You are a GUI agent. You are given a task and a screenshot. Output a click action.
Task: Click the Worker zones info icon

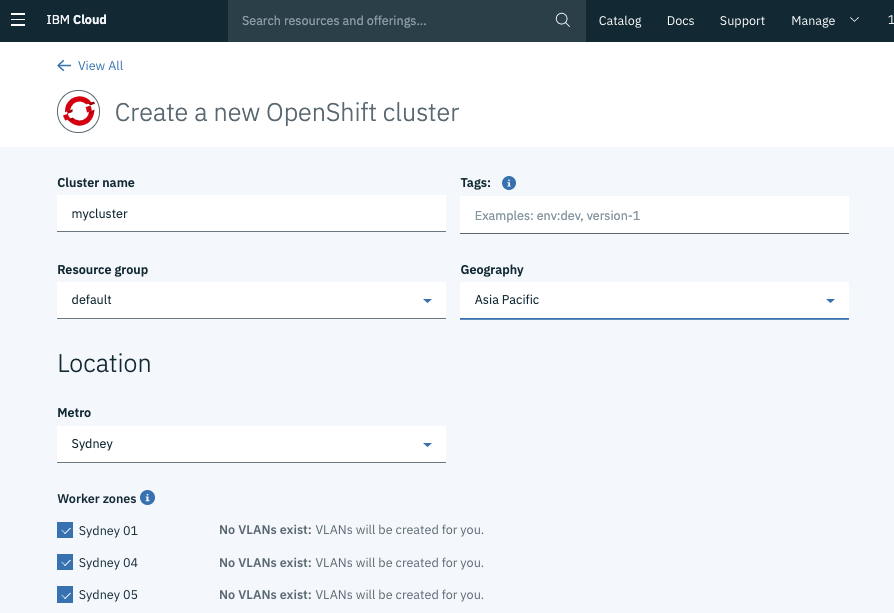coord(148,498)
